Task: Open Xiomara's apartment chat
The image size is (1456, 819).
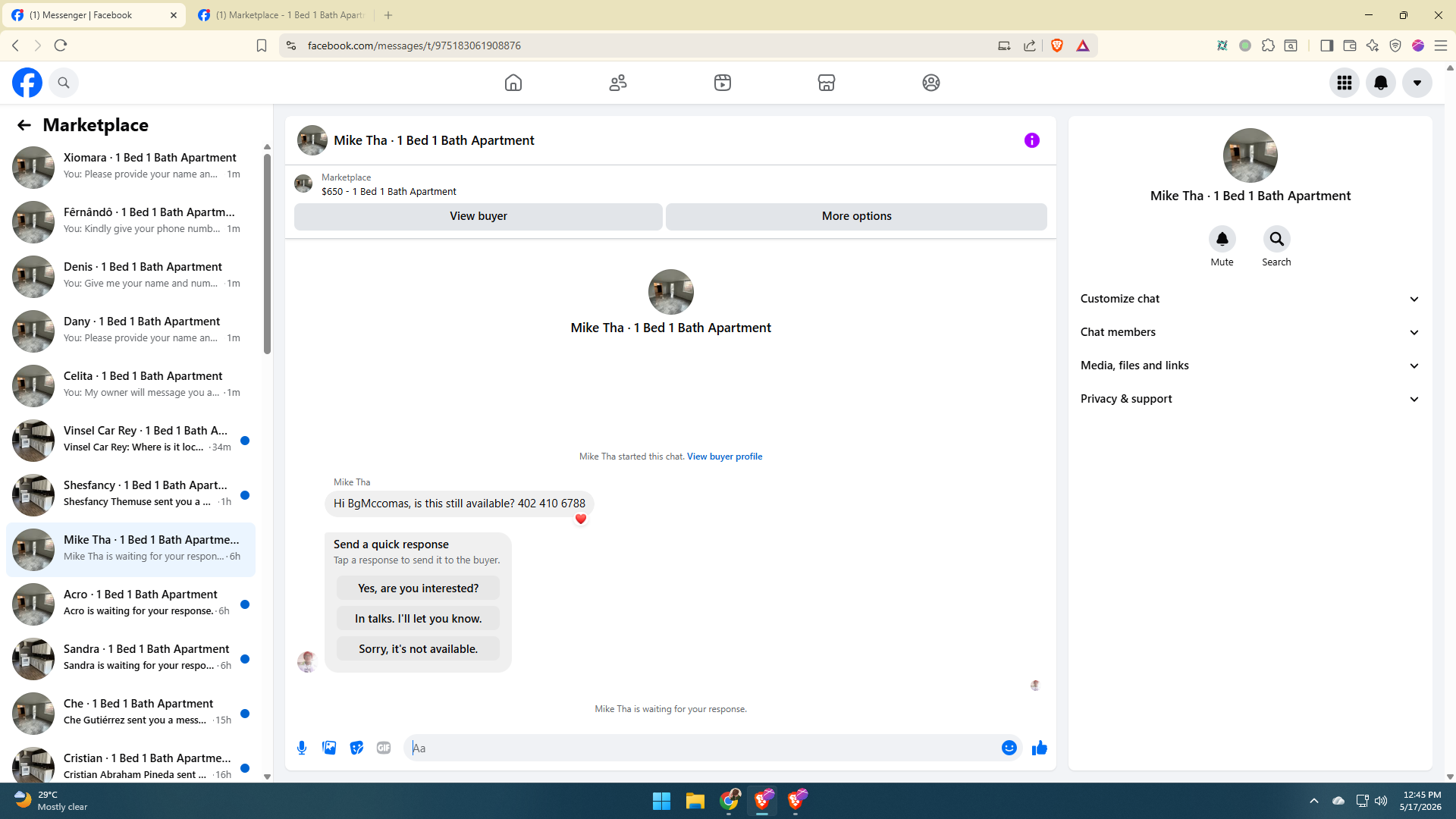Action: [x=130, y=167]
